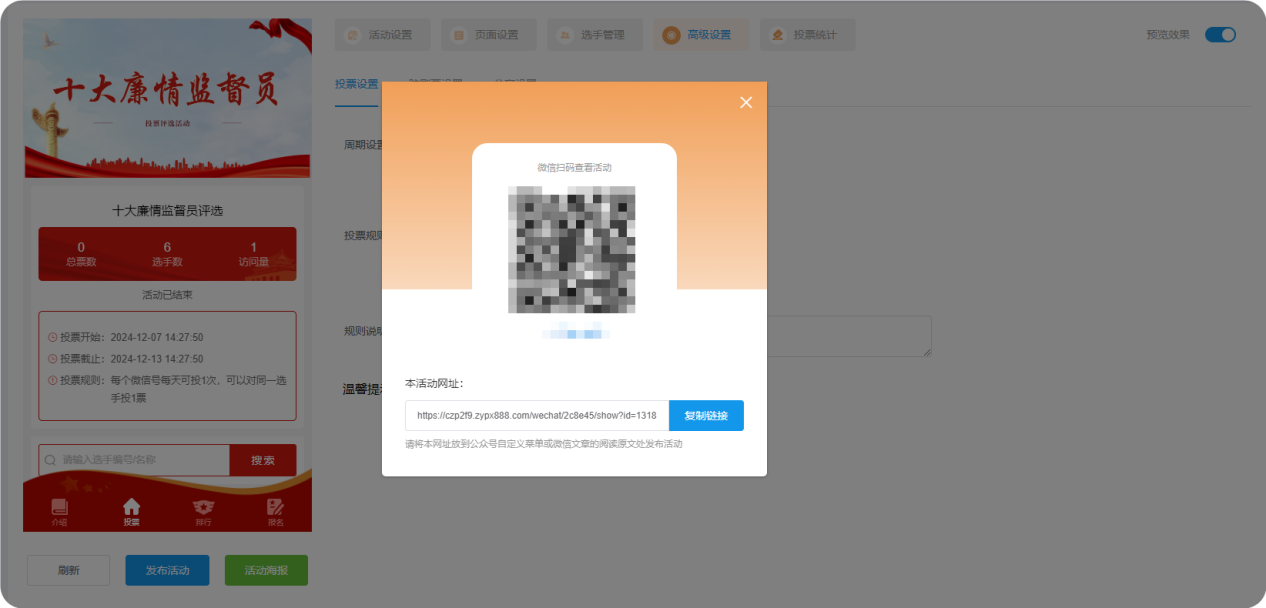Image resolution: width=1266 pixels, height=608 pixels.
Task: Click the 选手数 count of 6
Action: pyautogui.click(x=167, y=247)
